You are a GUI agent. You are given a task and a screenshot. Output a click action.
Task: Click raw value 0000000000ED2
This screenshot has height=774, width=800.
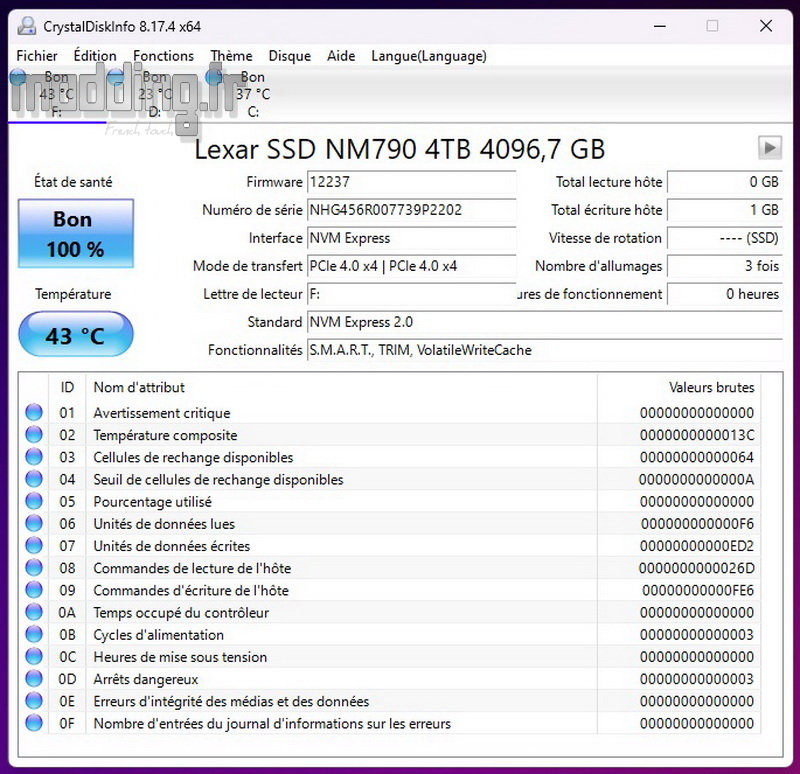pos(697,546)
